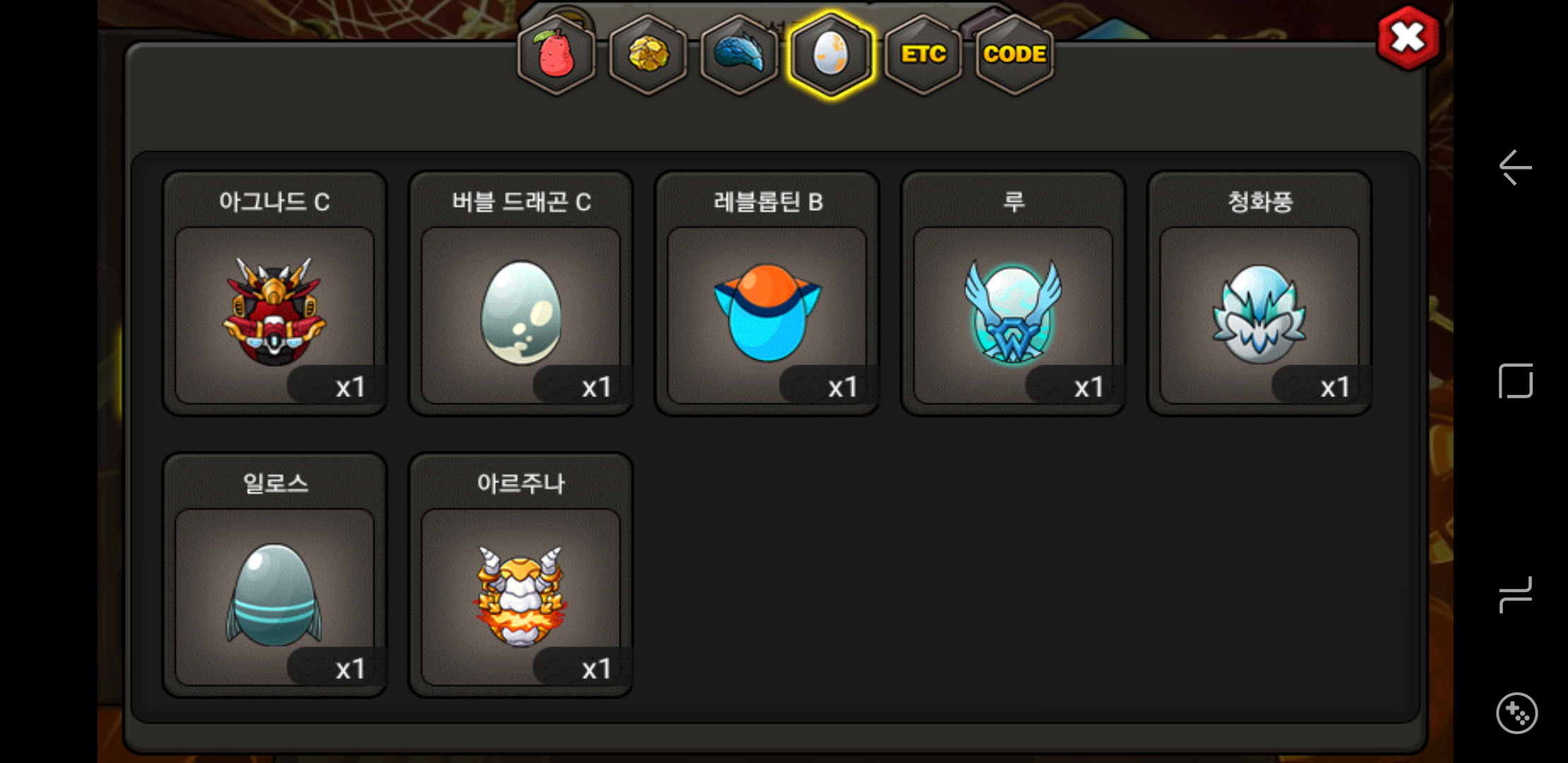Click the 아그나드 C item title
1568x763 pixels.
click(274, 202)
